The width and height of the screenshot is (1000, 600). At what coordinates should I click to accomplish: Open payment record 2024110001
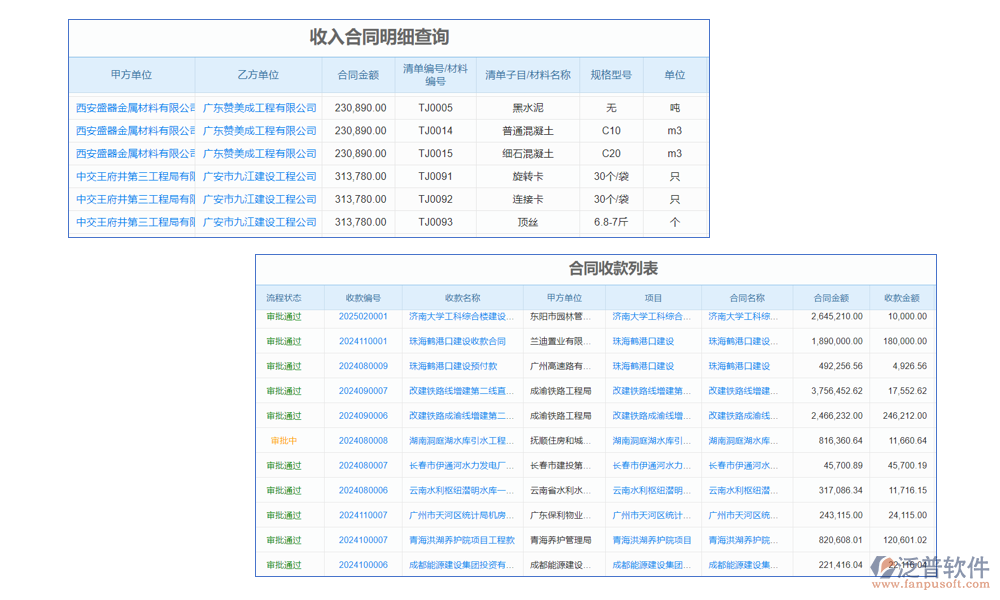pyautogui.click(x=362, y=341)
